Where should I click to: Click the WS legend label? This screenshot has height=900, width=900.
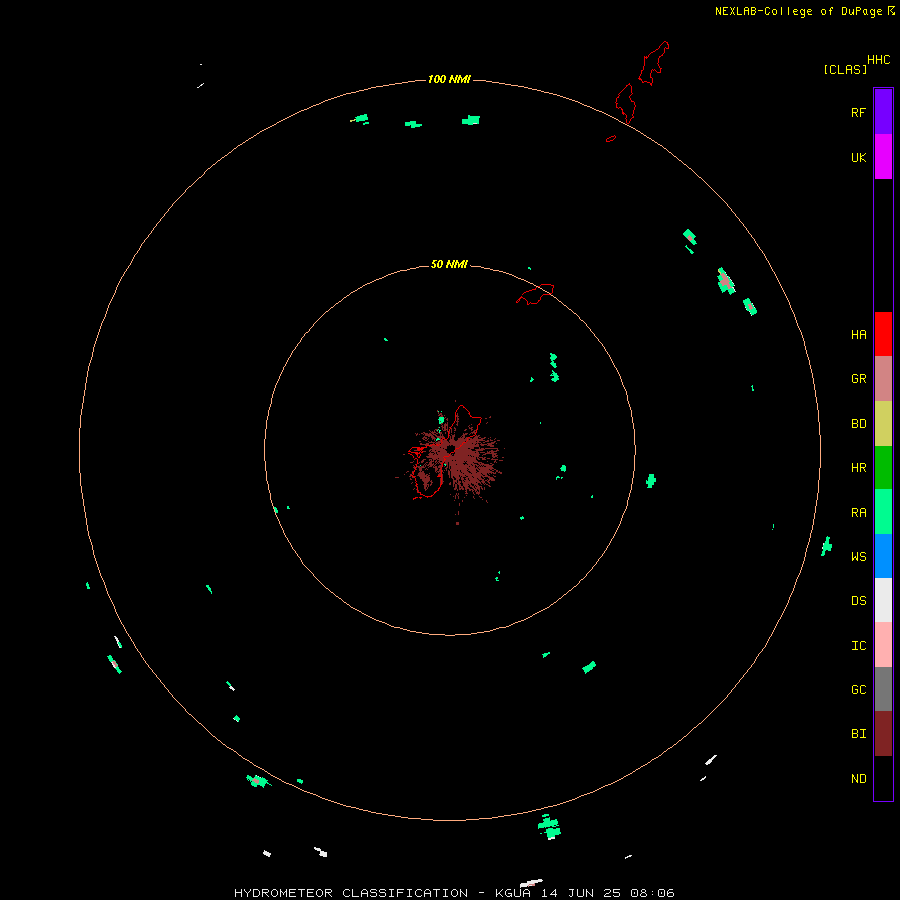click(858, 556)
